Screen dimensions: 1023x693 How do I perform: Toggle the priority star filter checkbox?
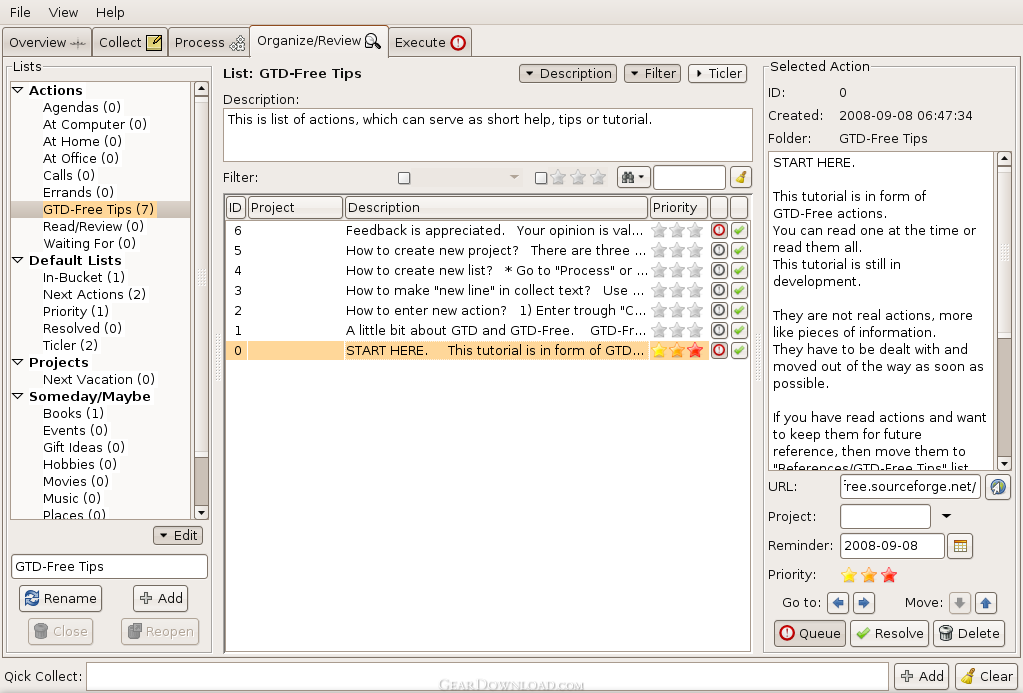tap(540, 177)
